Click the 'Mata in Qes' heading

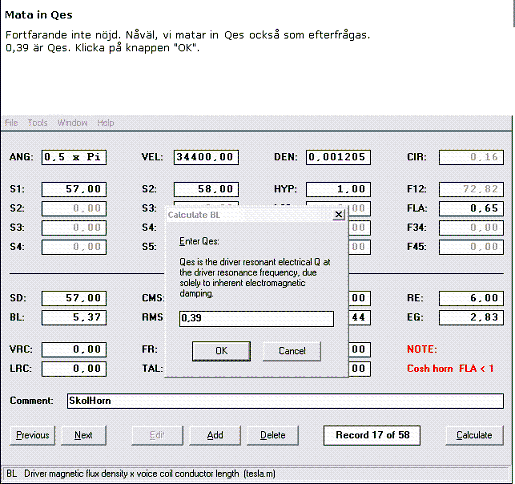pos(39,15)
